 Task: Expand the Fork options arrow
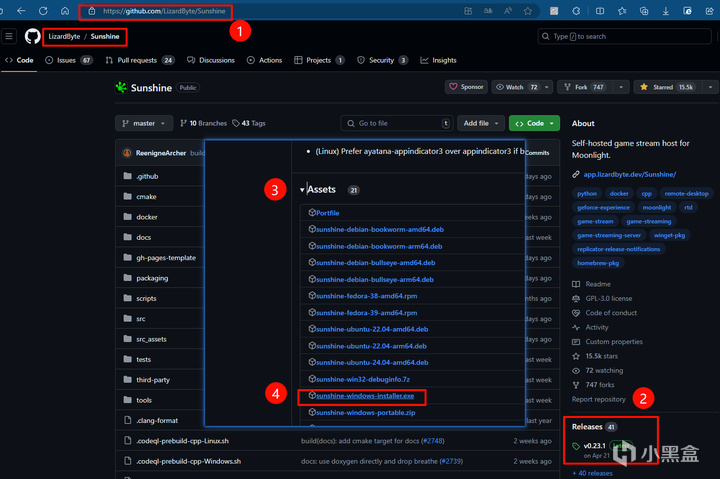621,87
